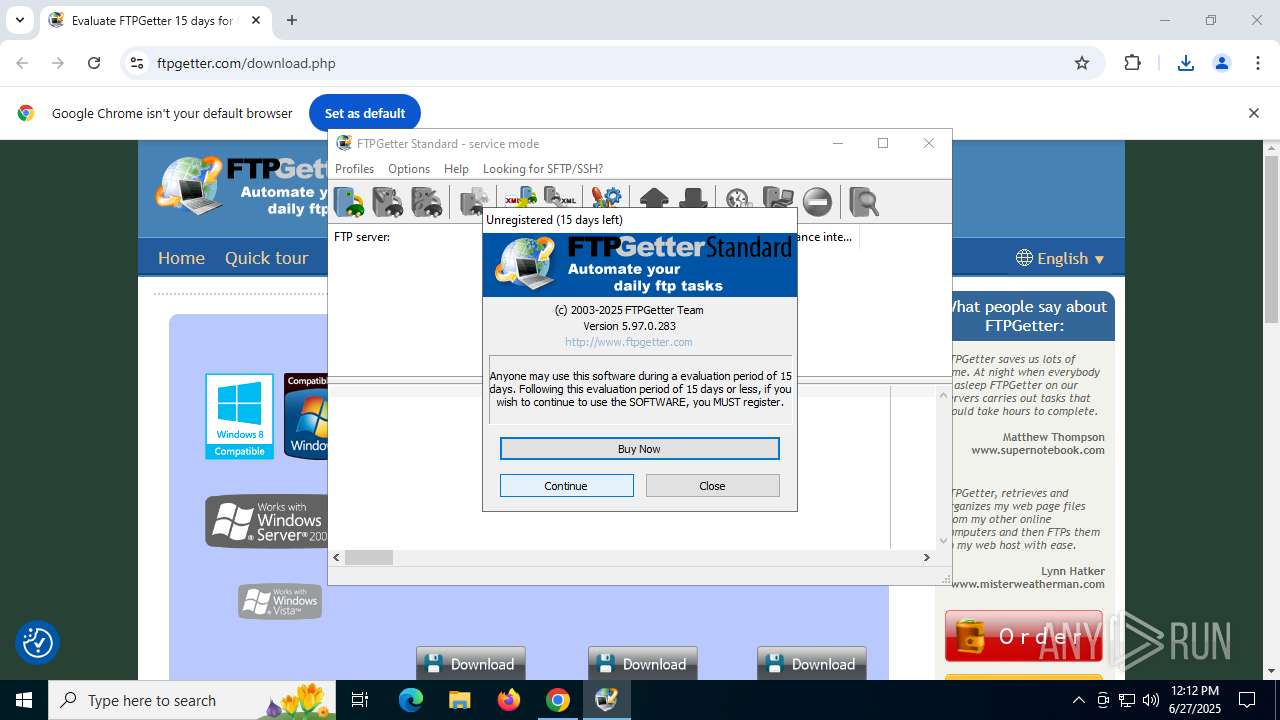Click the middle Download button on webpage

(642, 664)
